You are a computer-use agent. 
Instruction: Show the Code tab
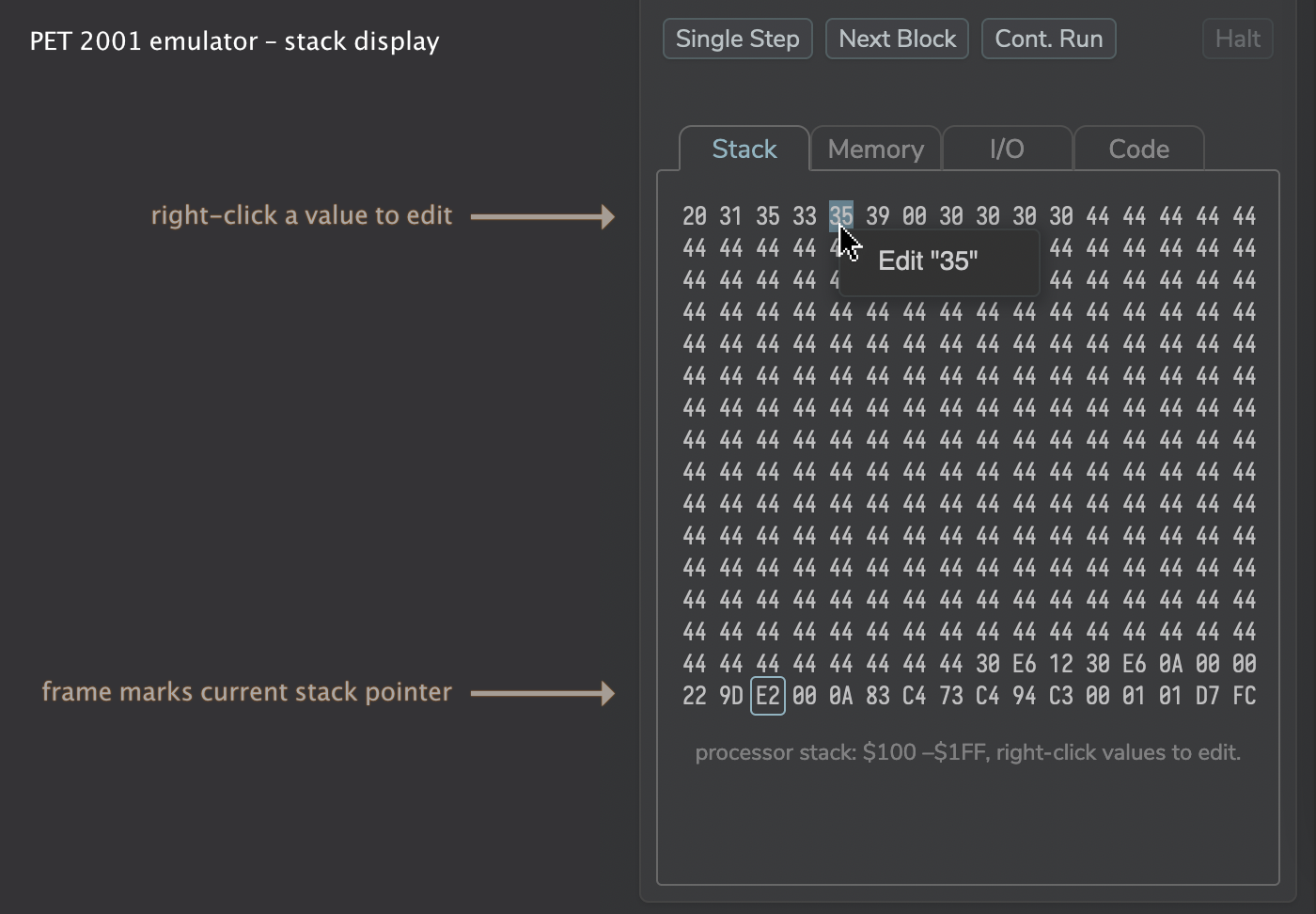[1139, 149]
